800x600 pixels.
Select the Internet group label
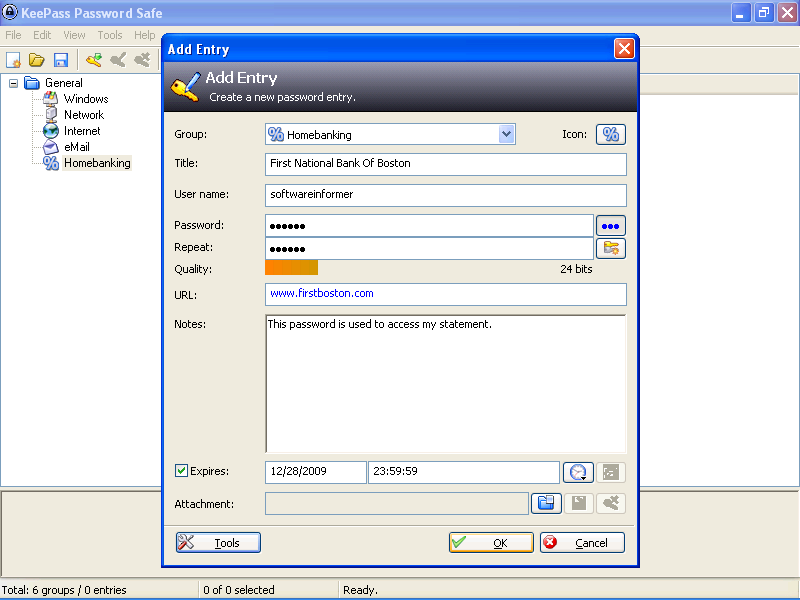tap(82, 131)
